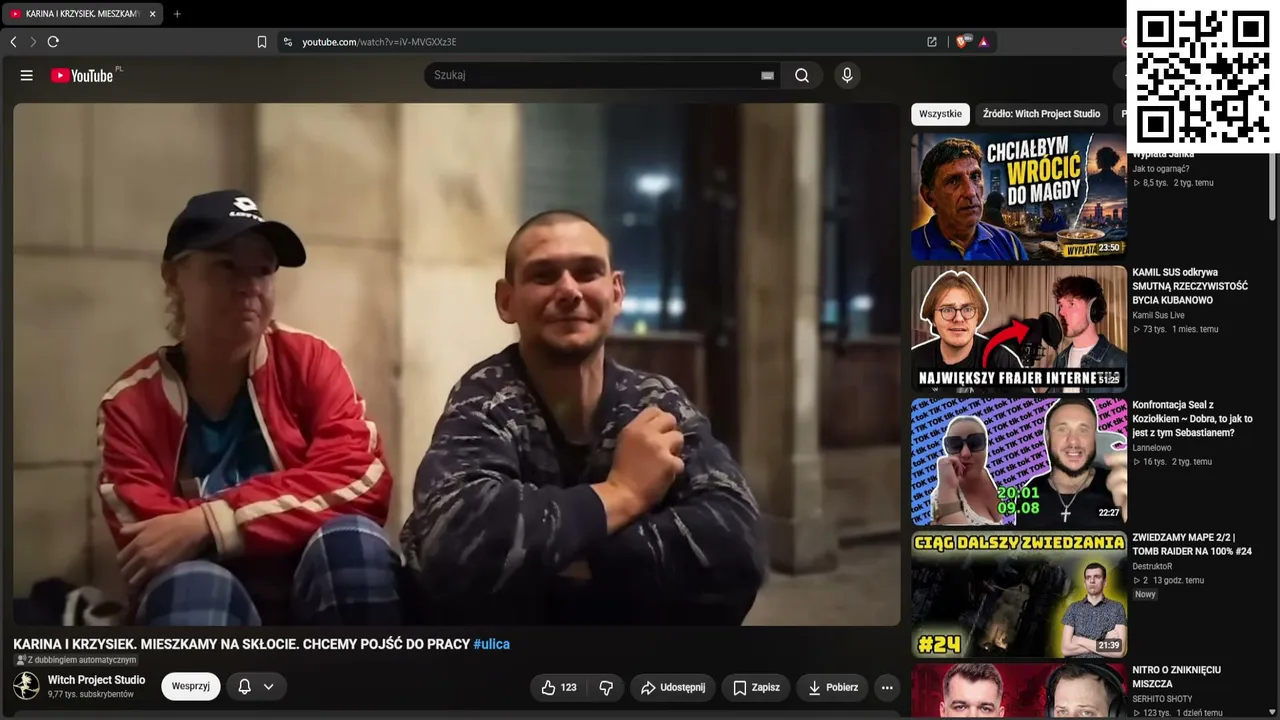Image resolution: width=1280 pixels, height=720 pixels.
Task: Reload the page with the refresh icon
Action: tap(53, 42)
